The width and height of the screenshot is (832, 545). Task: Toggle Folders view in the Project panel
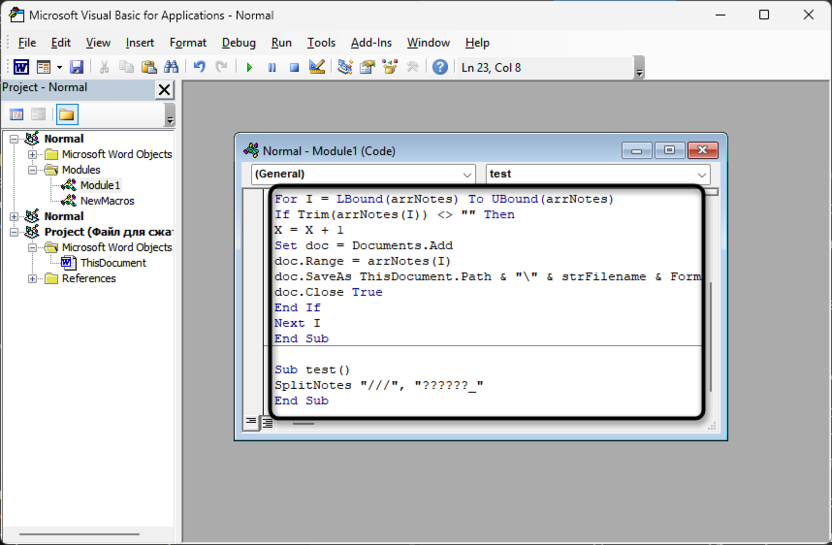66,115
